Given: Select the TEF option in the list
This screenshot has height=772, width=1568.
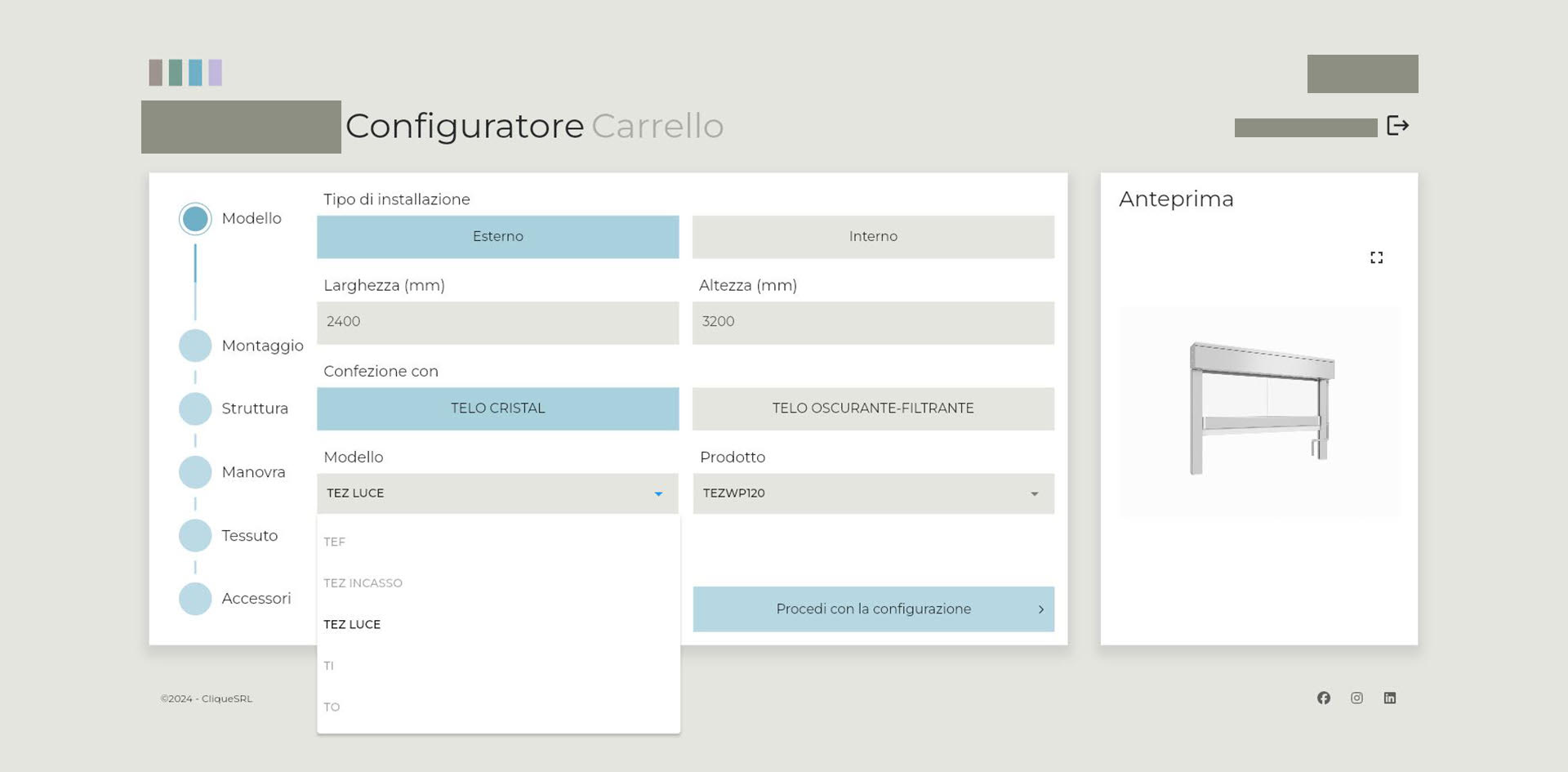Looking at the screenshot, I should [335, 542].
